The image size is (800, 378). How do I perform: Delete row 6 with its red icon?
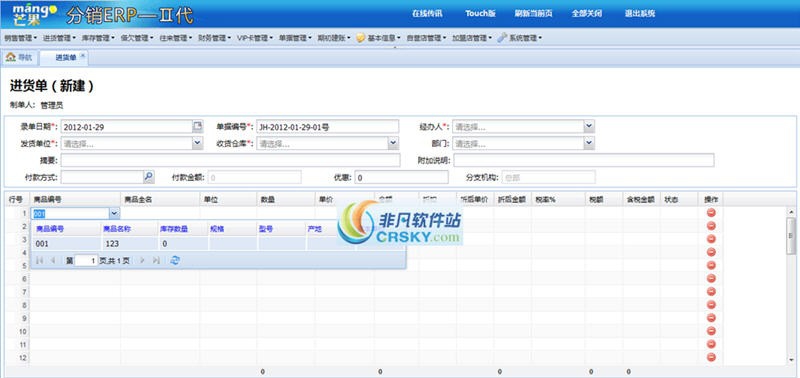coord(711,279)
